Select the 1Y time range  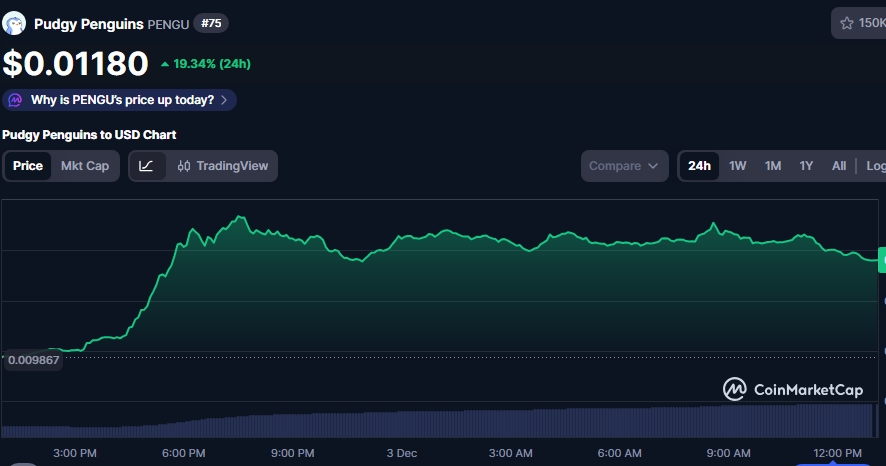click(x=806, y=166)
